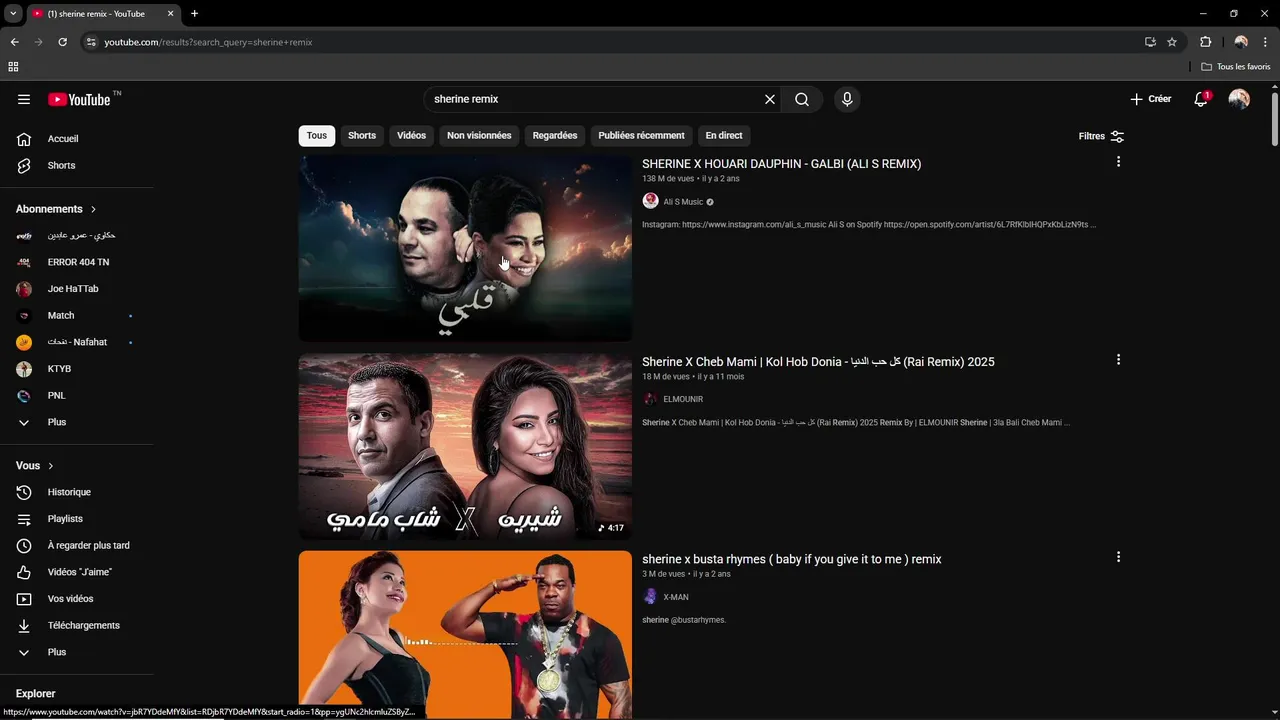Click the baby if you give it to me title

[791, 559]
